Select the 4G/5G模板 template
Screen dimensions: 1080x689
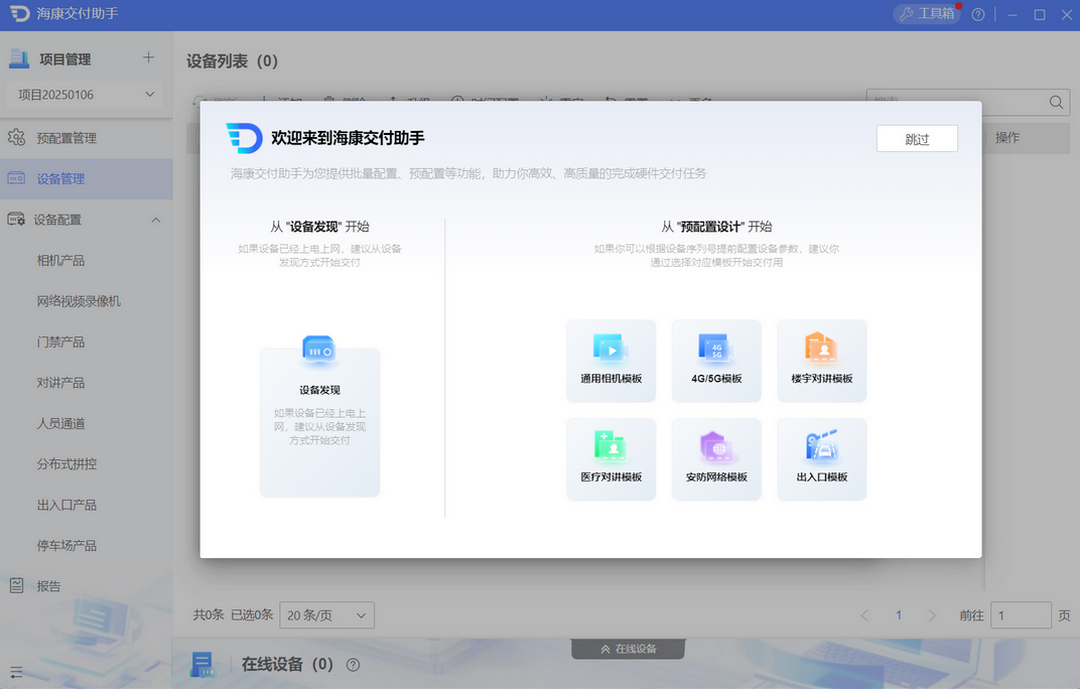(x=716, y=360)
